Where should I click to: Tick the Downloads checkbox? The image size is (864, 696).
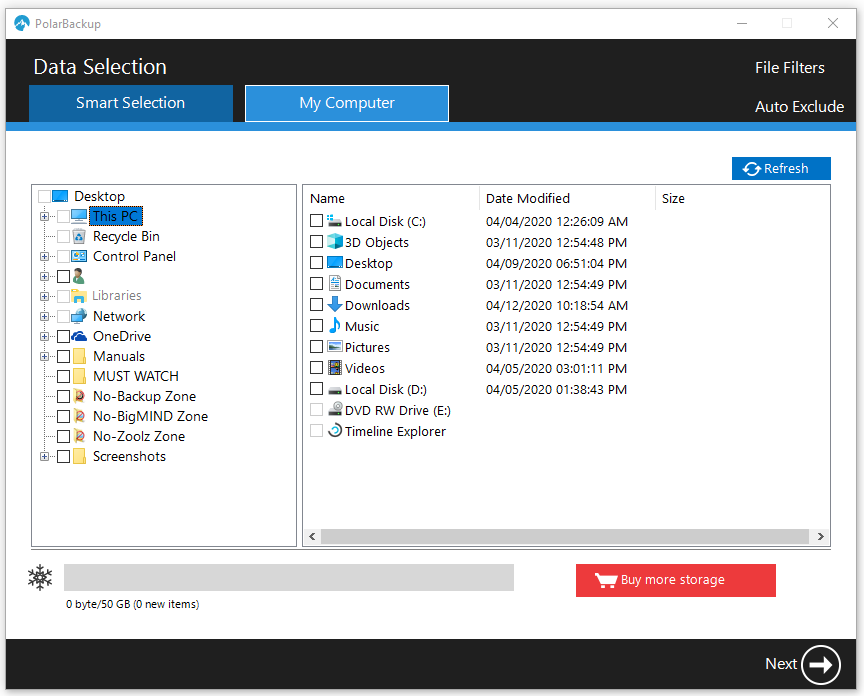[316, 305]
